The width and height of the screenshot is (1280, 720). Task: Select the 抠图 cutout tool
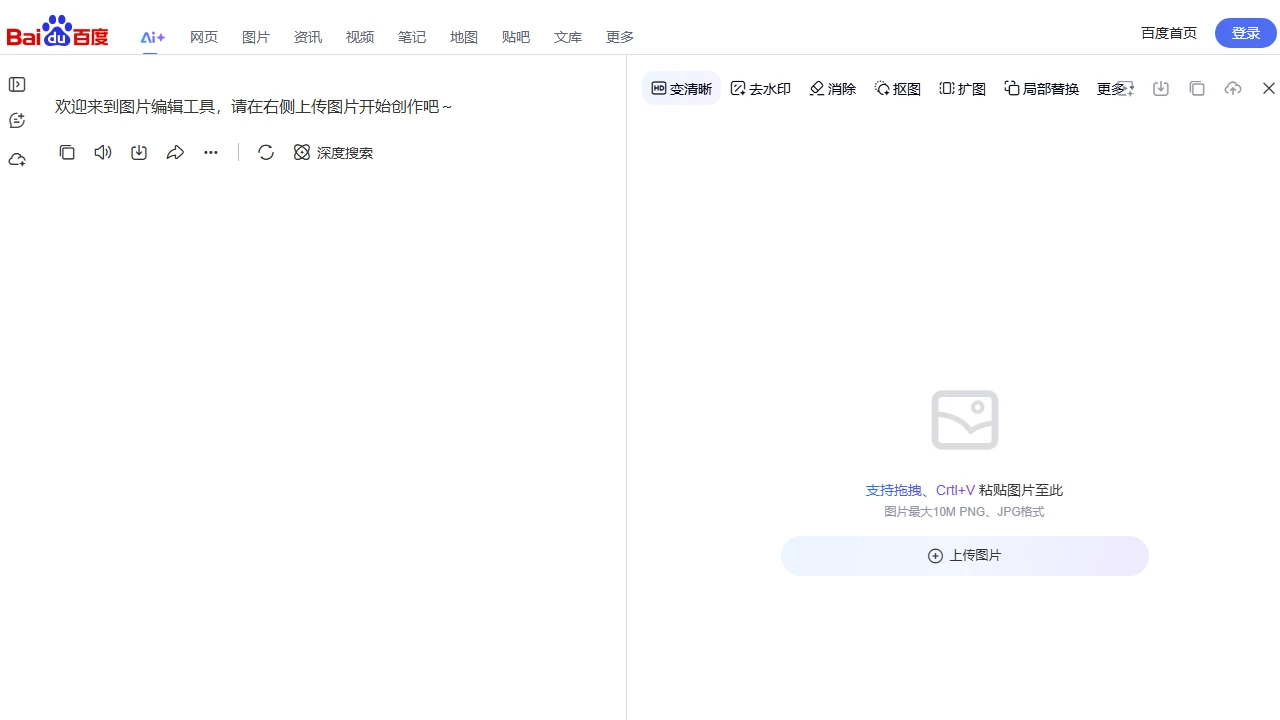(897, 88)
